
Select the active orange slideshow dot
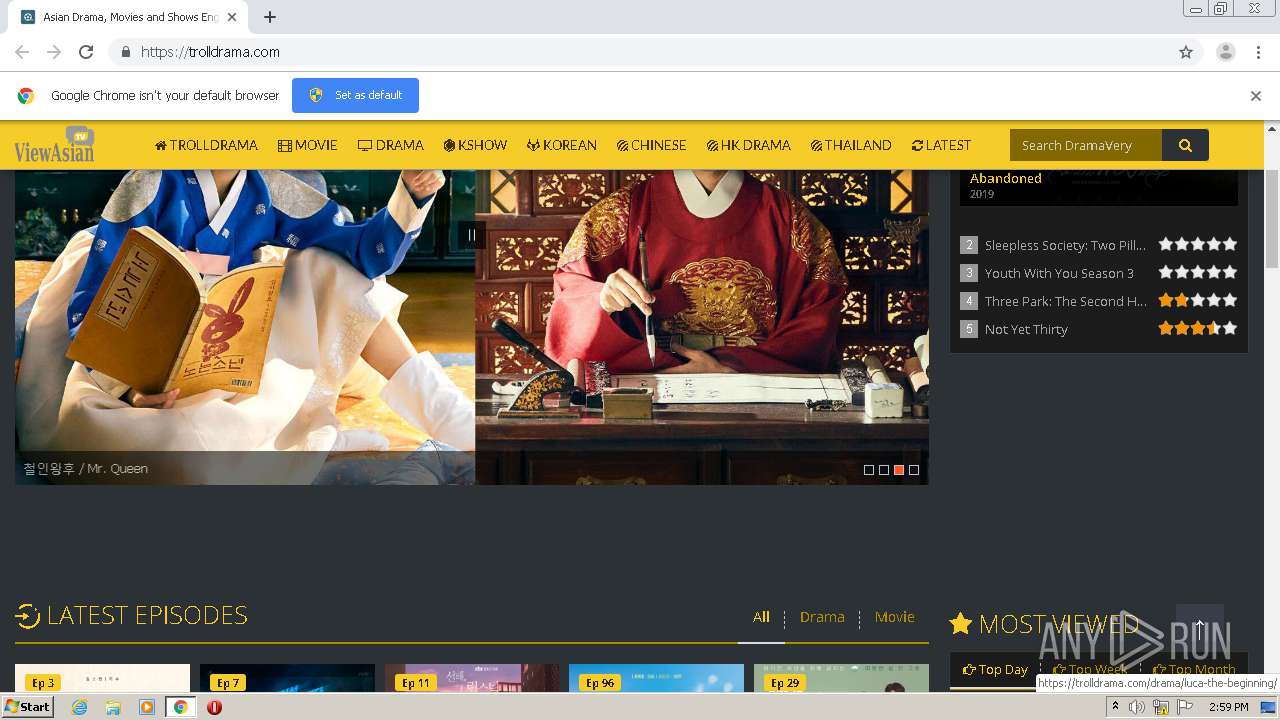point(899,470)
